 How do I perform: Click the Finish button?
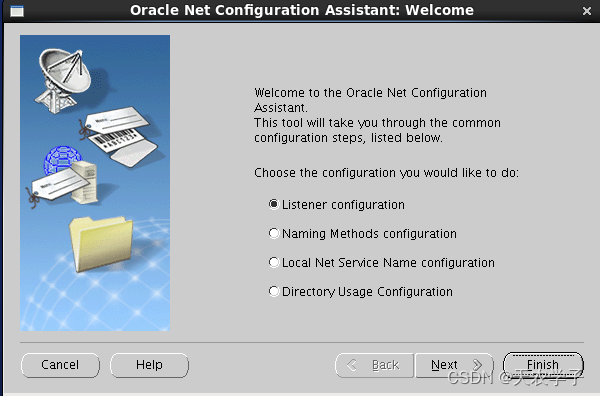tap(543, 365)
